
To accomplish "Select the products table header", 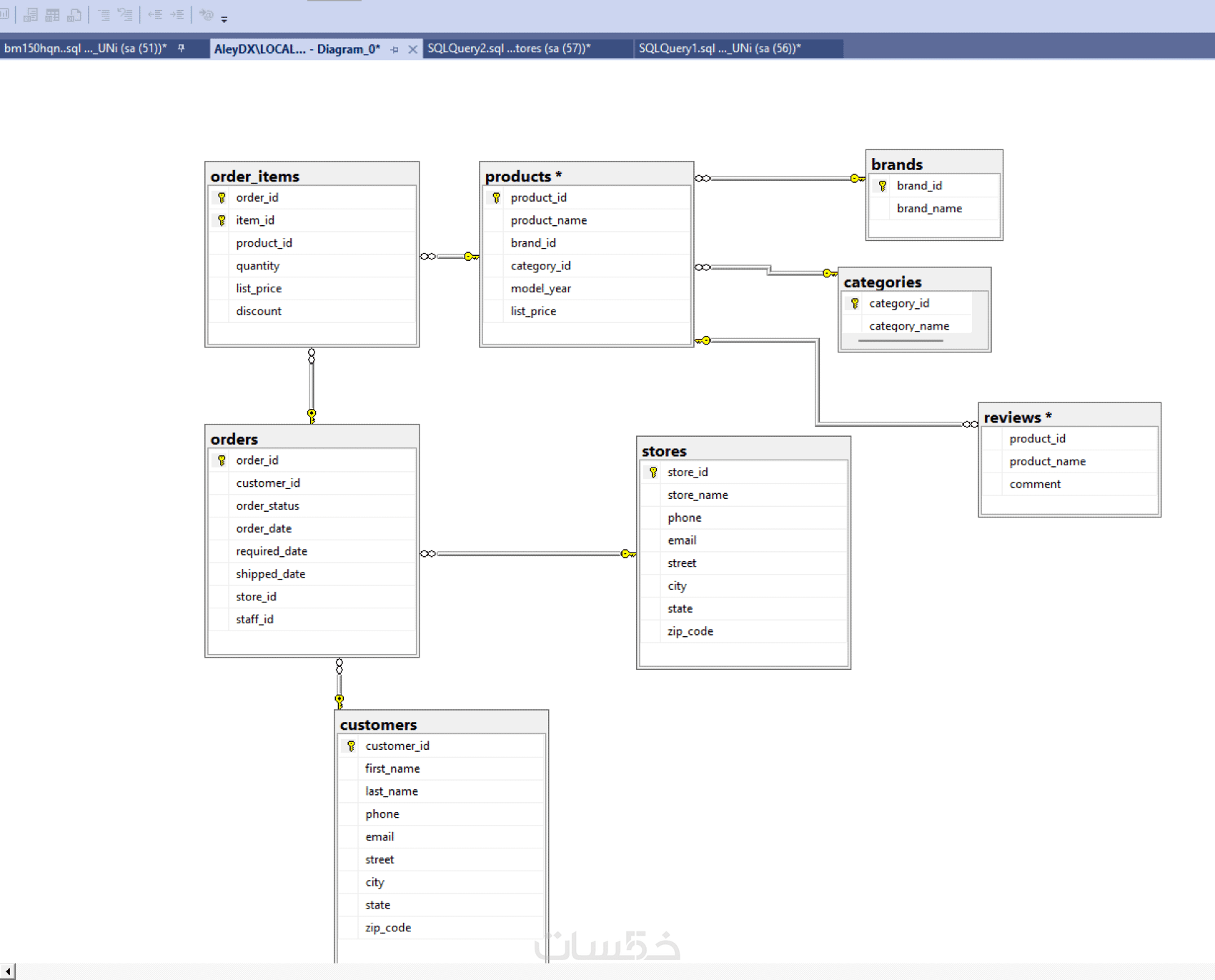I will pyautogui.click(x=586, y=175).
